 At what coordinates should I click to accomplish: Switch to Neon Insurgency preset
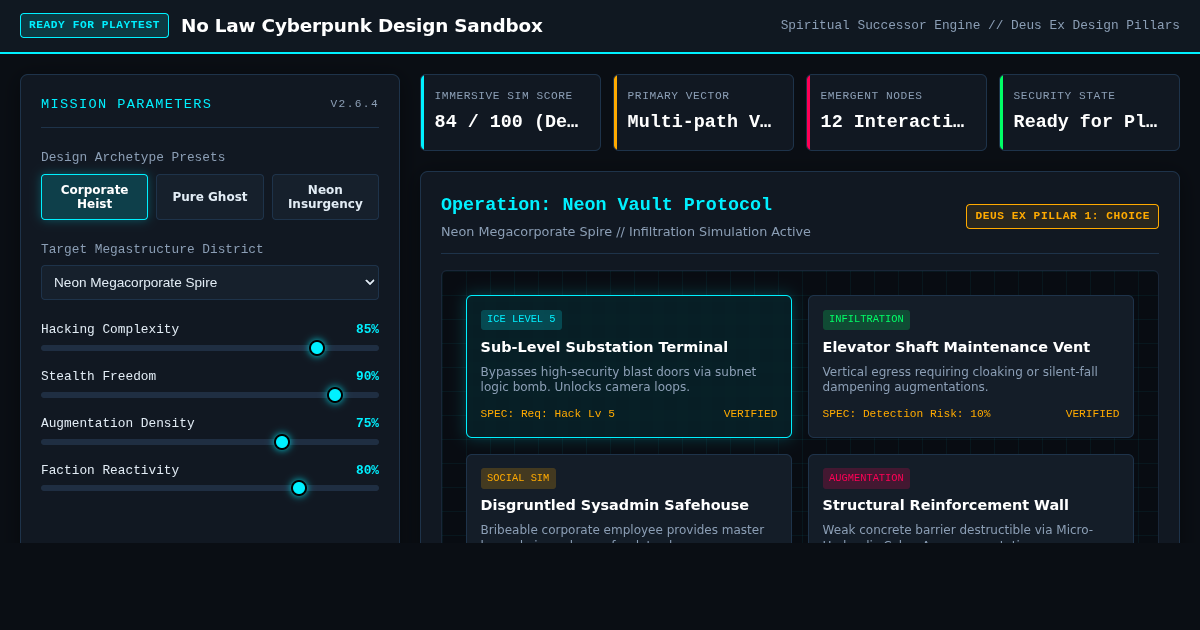(325, 197)
